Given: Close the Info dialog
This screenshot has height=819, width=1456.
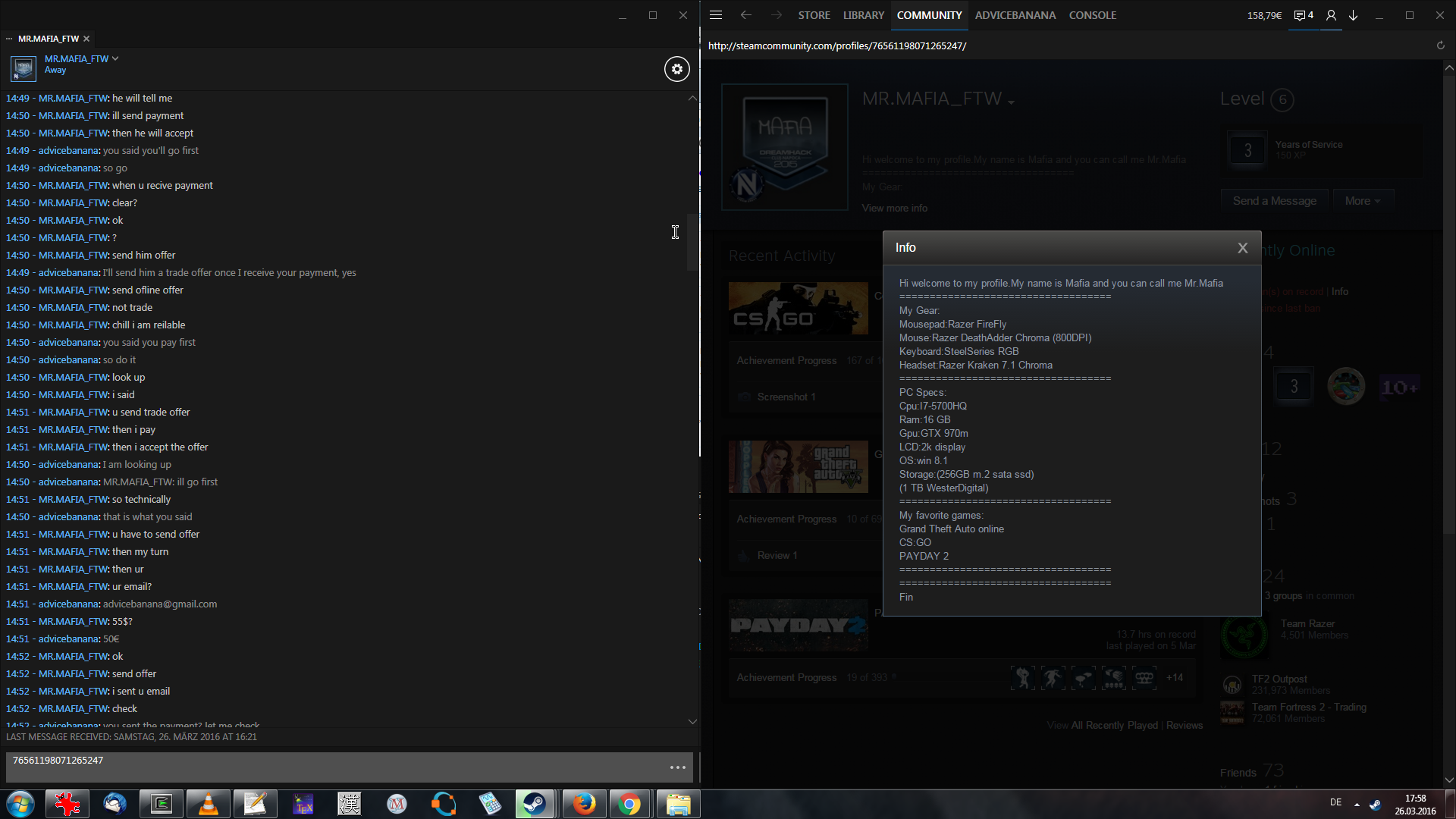Looking at the screenshot, I should click(x=1242, y=248).
